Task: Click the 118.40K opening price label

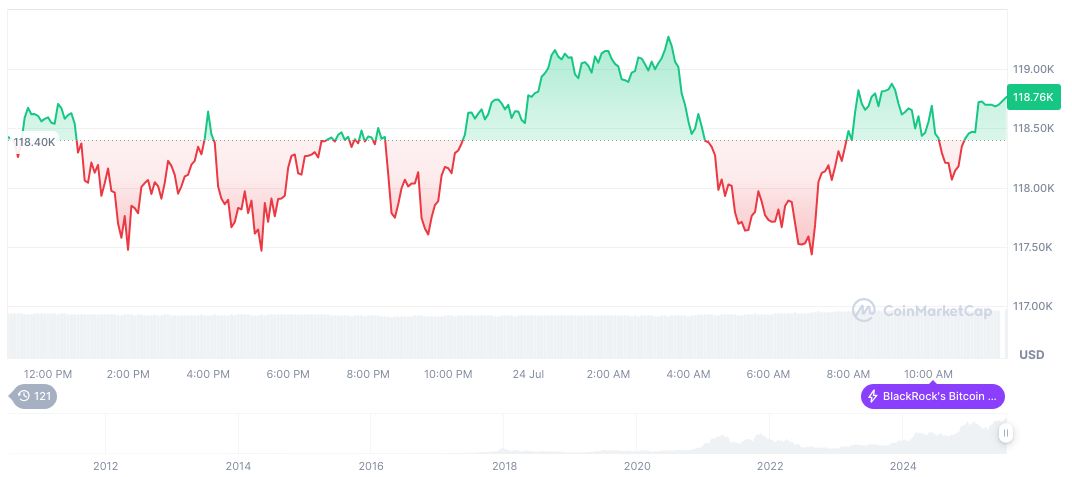Action: pos(34,142)
